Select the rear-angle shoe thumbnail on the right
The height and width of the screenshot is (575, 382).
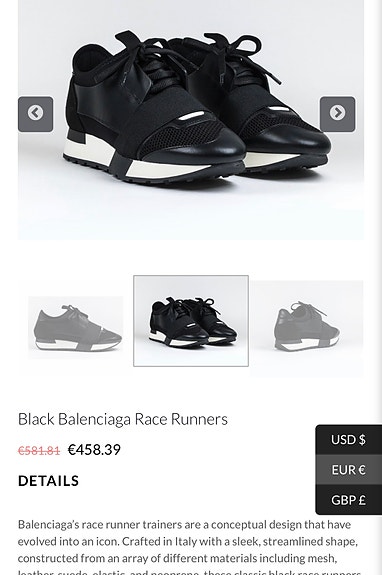(x=307, y=329)
